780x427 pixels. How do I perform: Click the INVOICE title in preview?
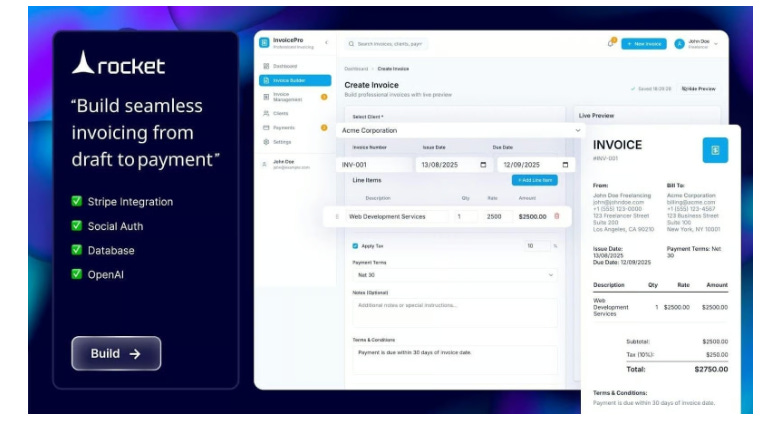click(617, 145)
